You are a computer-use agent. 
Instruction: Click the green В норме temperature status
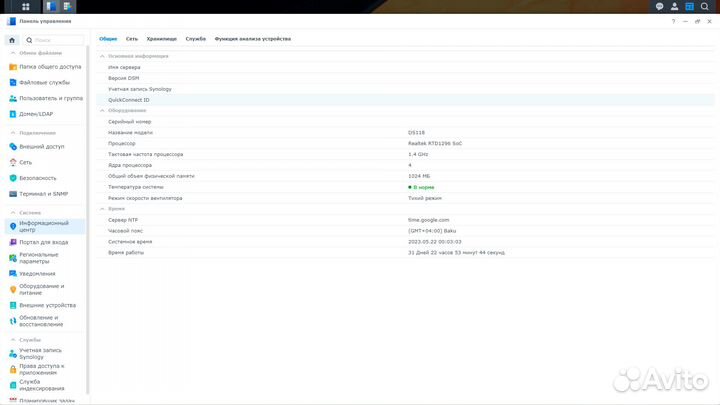(x=421, y=187)
